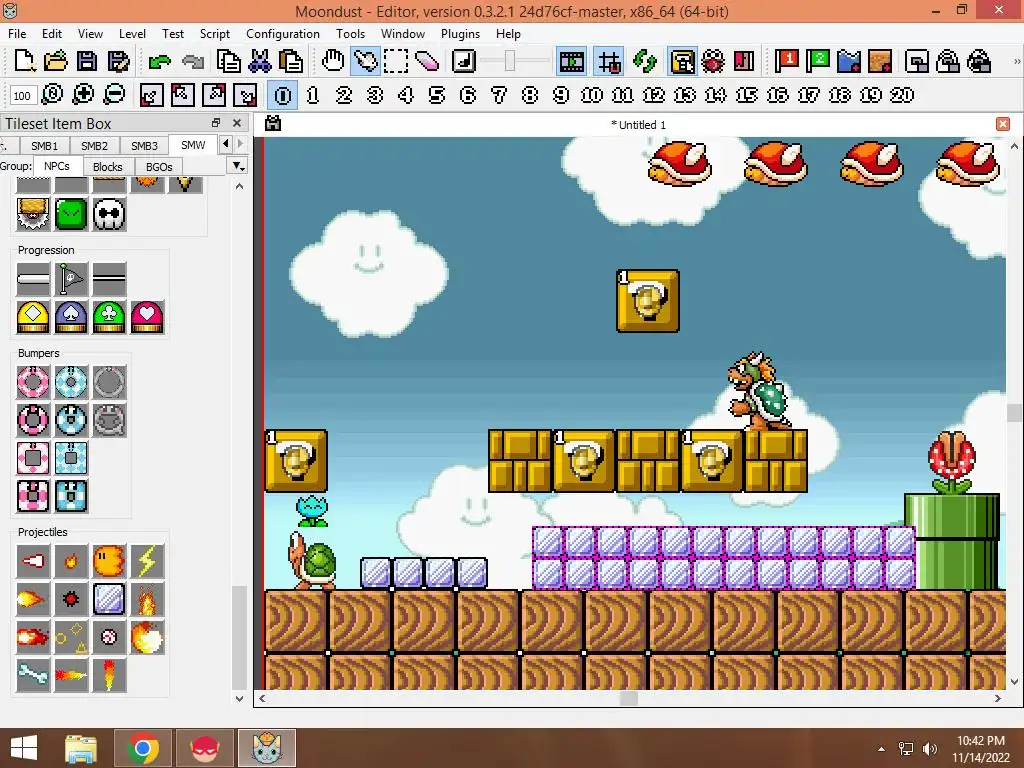Image resolution: width=1024 pixels, height=768 pixels.
Task: Save the level with floppy icon
Action: 87,61
